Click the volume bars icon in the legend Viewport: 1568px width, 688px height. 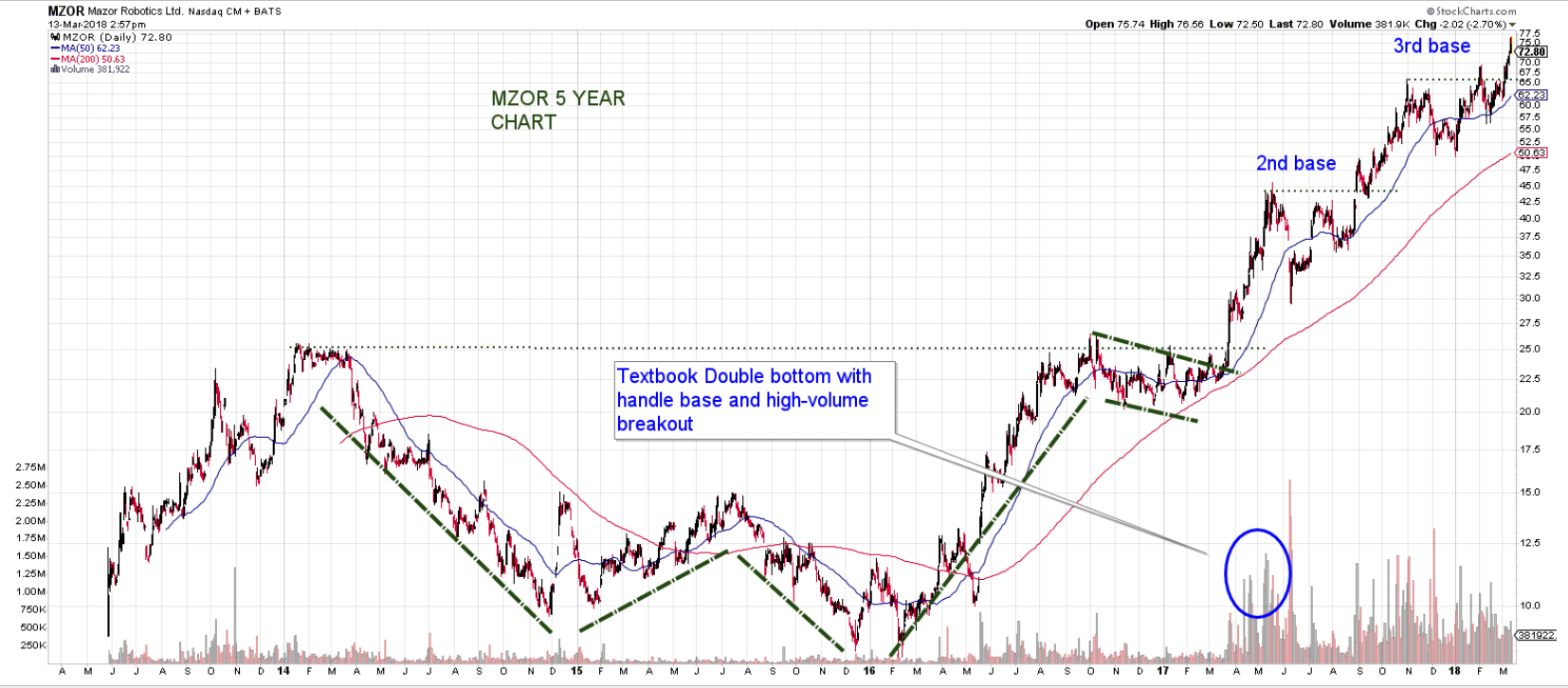(55, 69)
